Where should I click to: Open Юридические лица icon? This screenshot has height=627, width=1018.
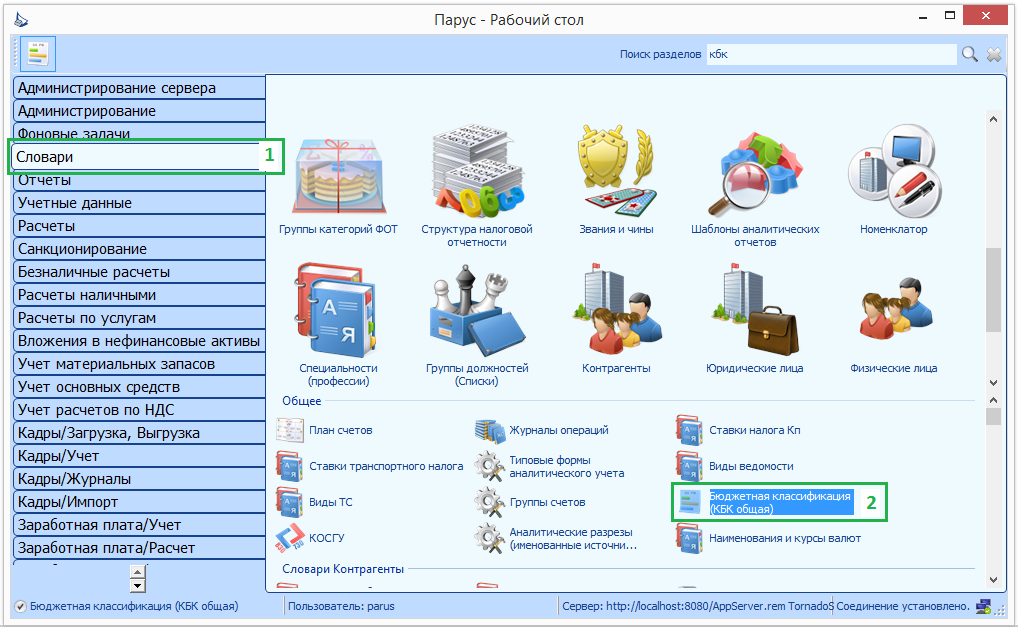click(x=755, y=310)
